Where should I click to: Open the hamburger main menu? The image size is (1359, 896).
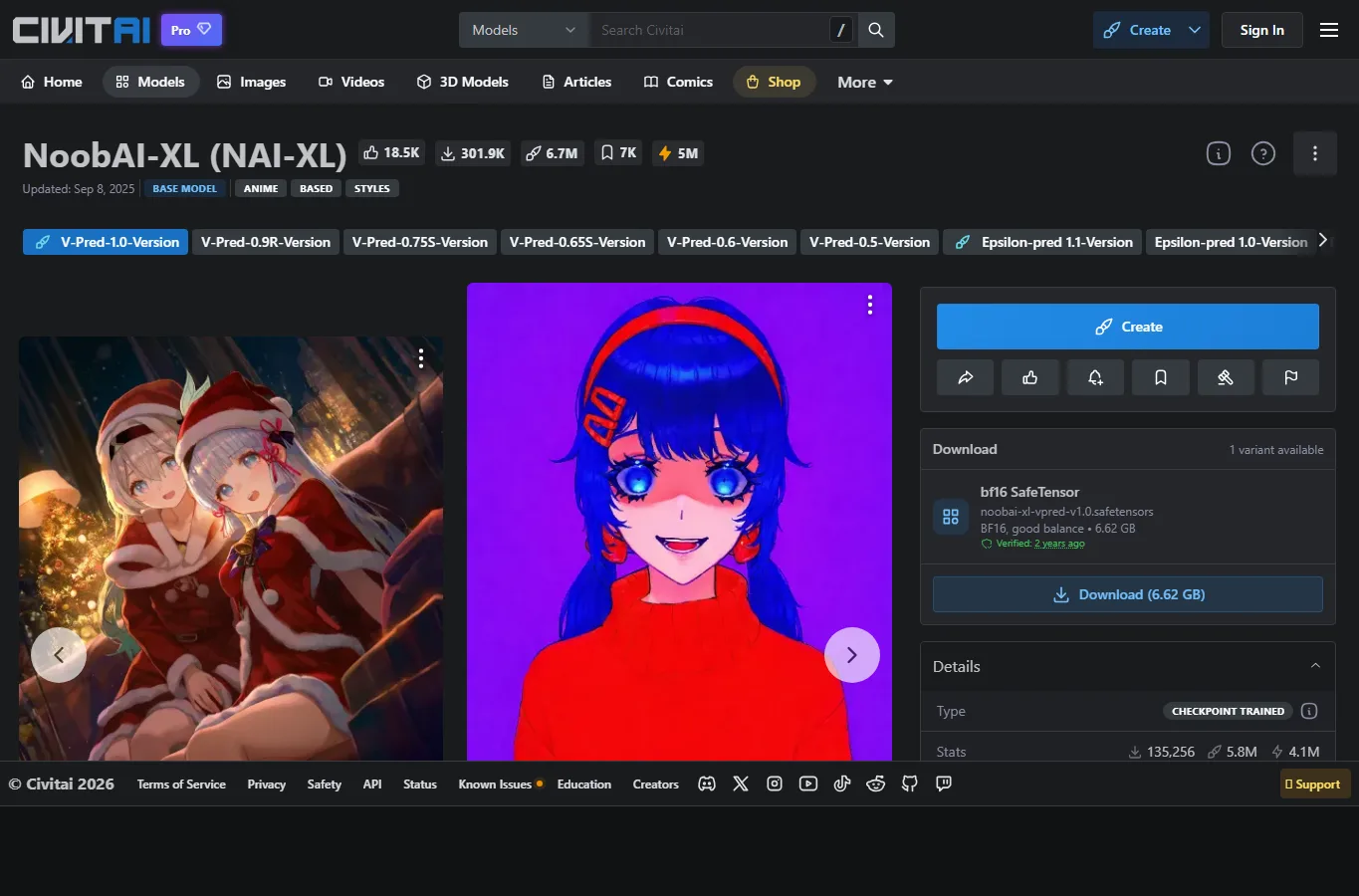(1329, 30)
